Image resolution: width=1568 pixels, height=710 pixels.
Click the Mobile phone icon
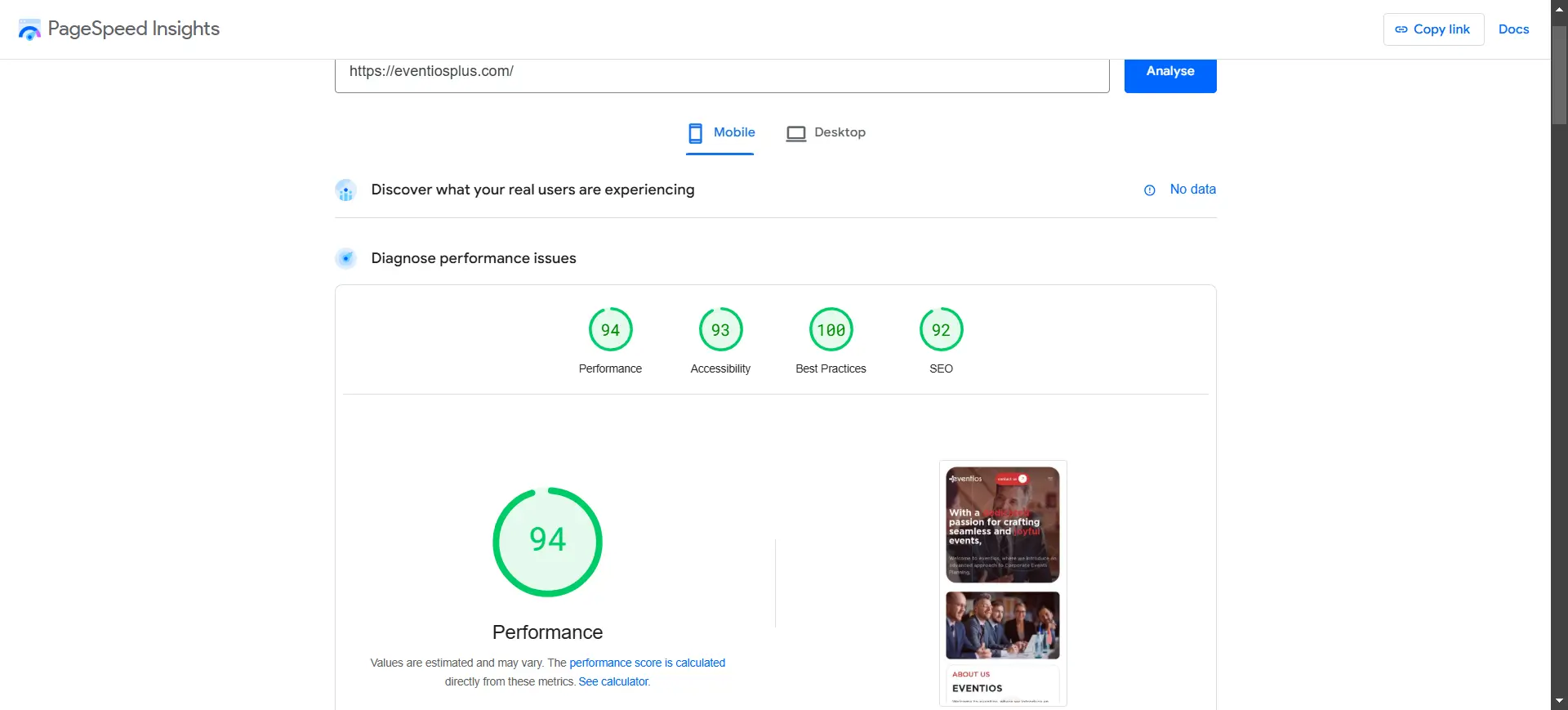point(696,133)
